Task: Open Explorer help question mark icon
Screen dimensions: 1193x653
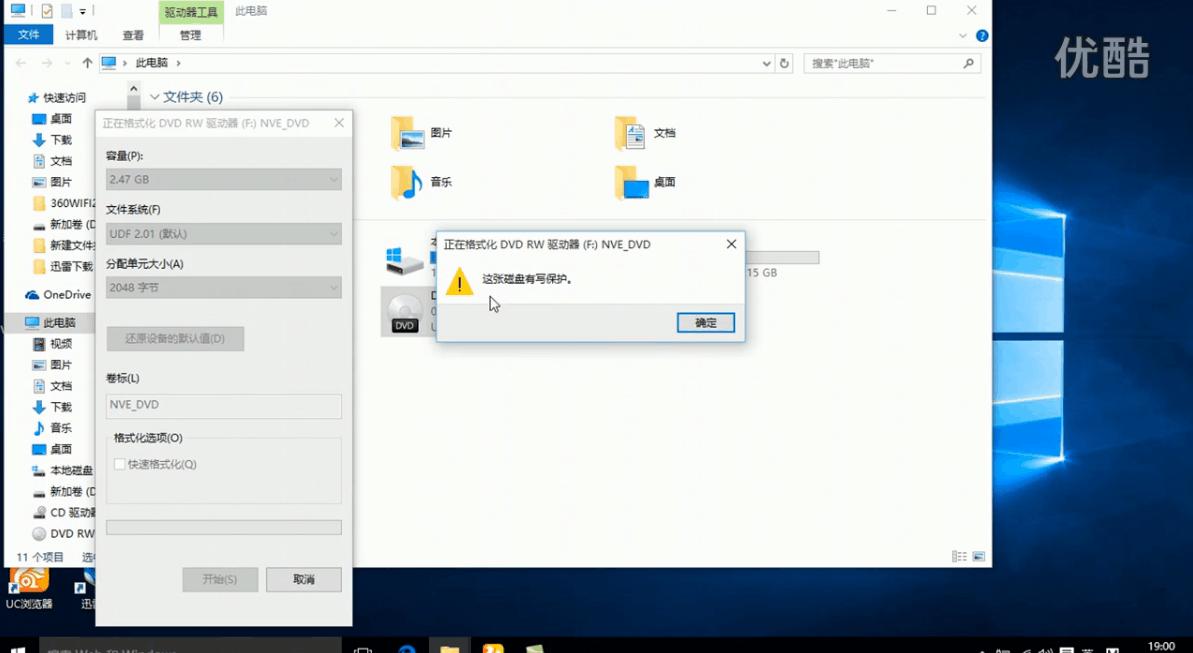Action: coord(981,36)
